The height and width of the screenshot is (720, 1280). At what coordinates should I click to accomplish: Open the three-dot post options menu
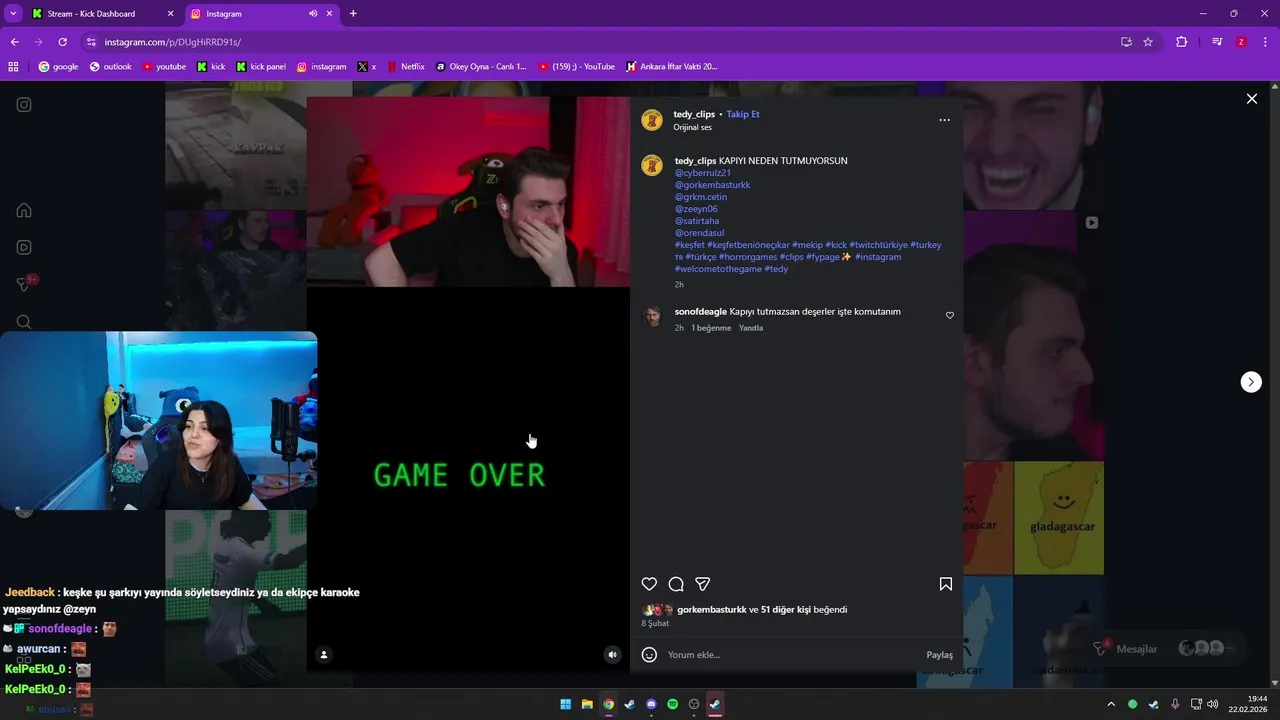click(x=944, y=120)
